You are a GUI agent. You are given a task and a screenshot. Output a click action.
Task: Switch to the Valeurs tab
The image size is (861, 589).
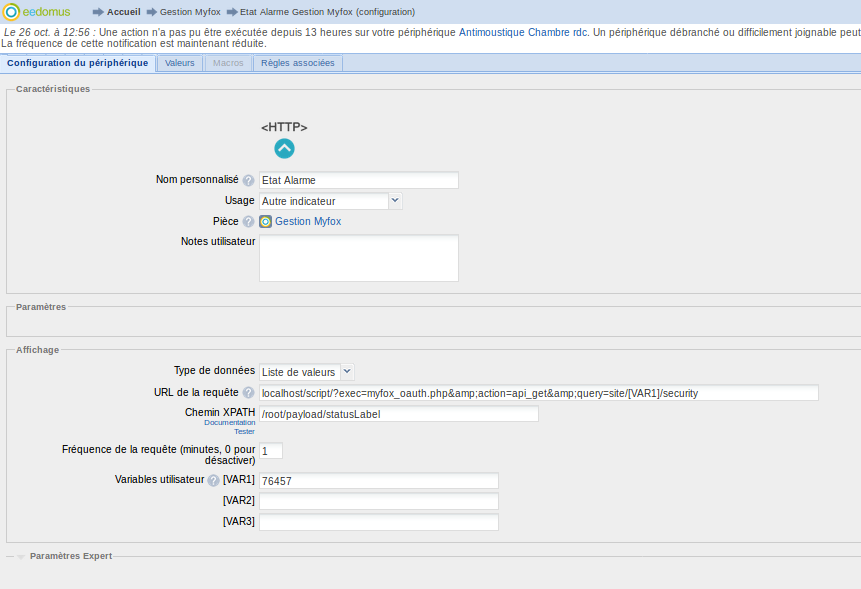(x=180, y=63)
